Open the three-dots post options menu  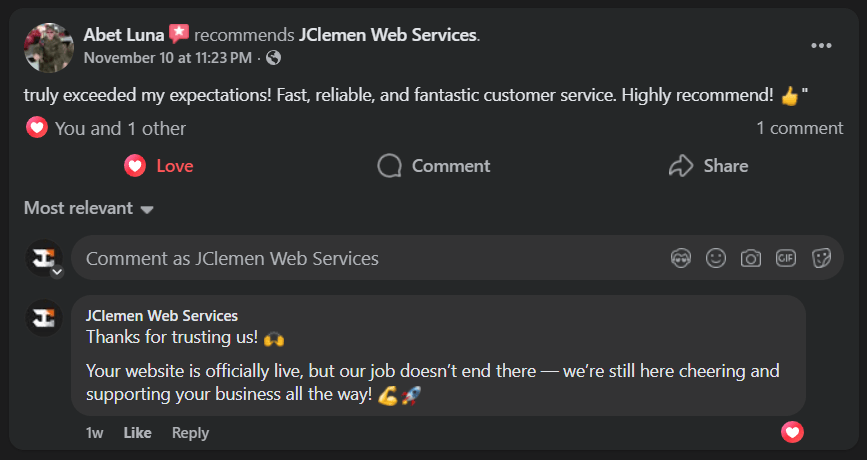(x=821, y=46)
